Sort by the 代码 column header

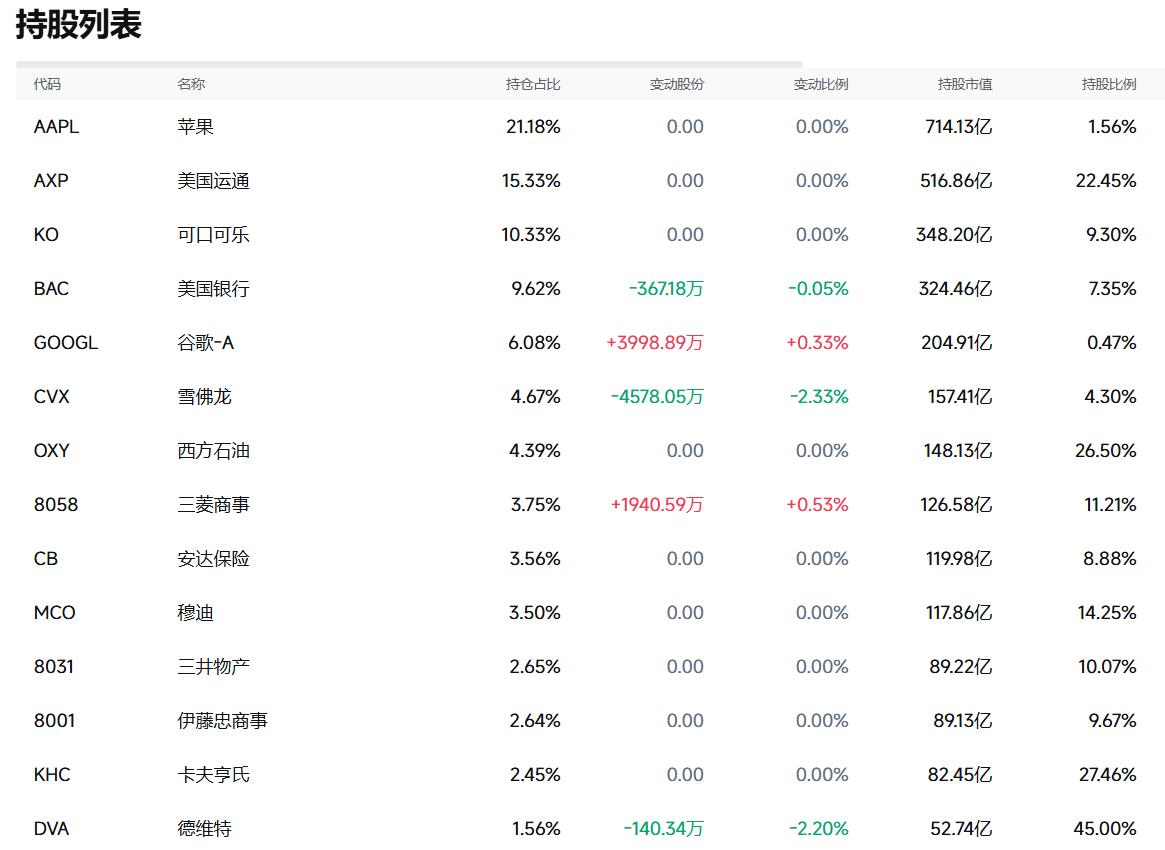coord(47,85)
